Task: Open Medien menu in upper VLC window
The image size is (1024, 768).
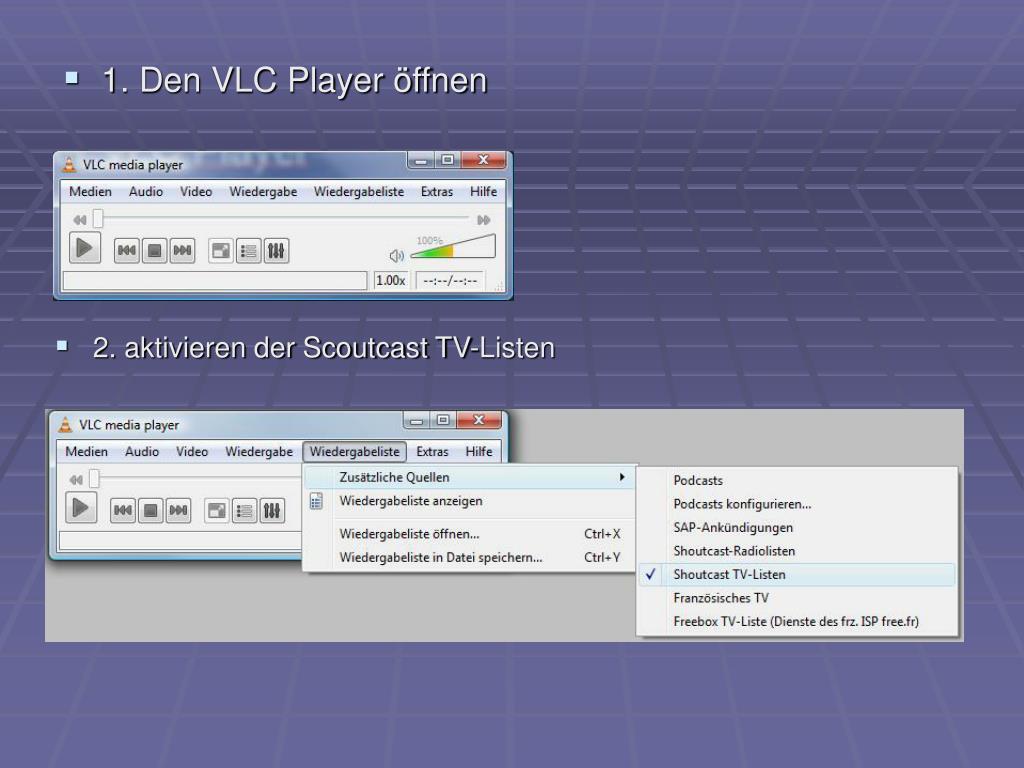Action: tap(90, 191)
